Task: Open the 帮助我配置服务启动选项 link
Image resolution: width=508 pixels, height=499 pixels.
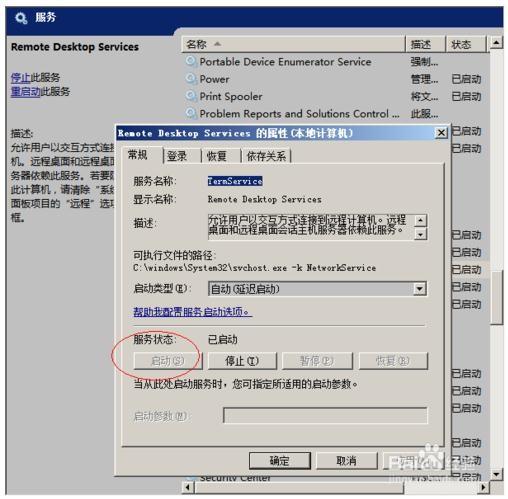Action: (192, 312)
